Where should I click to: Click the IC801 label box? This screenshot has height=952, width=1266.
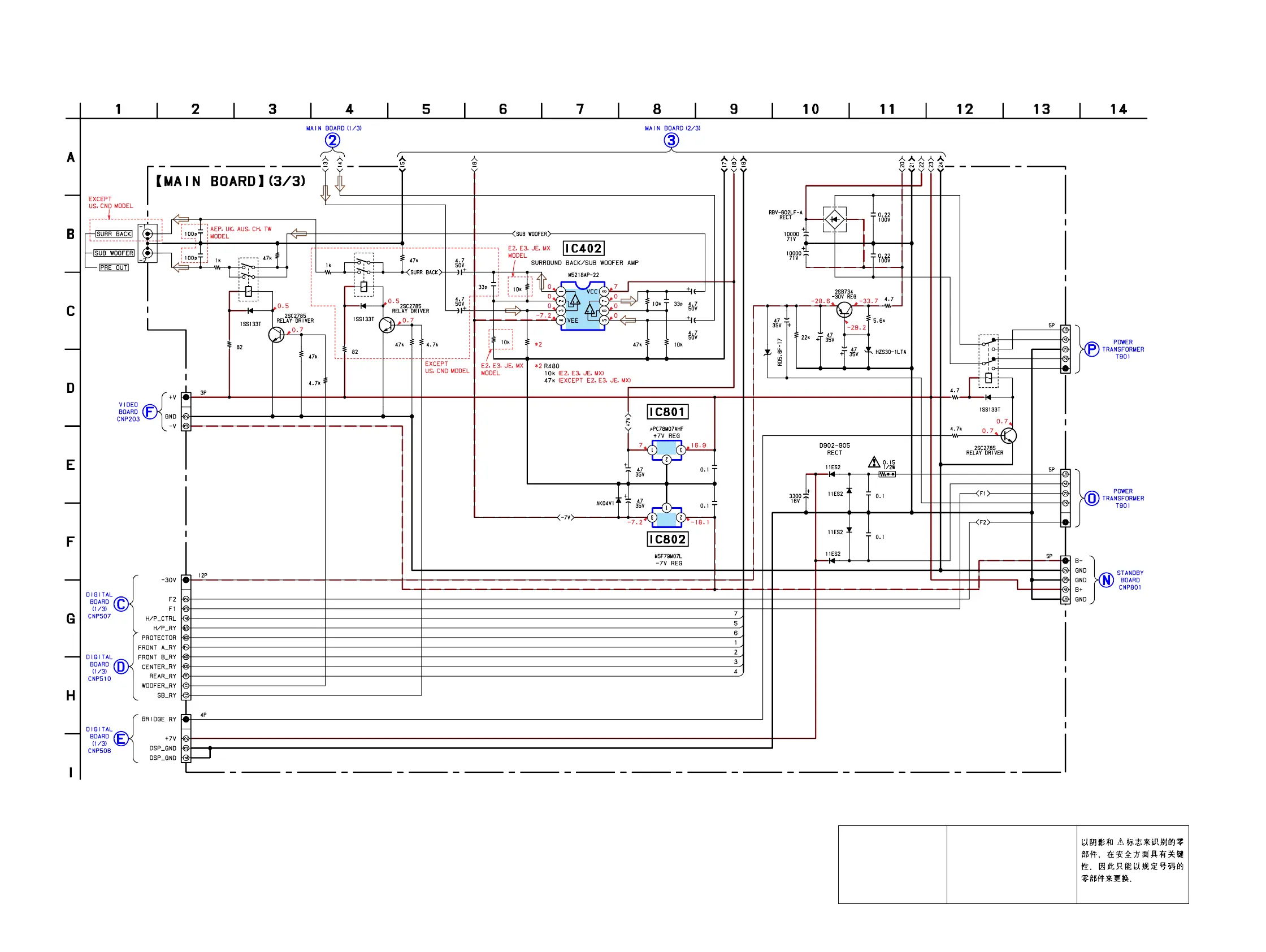click(x=667, y=412)
